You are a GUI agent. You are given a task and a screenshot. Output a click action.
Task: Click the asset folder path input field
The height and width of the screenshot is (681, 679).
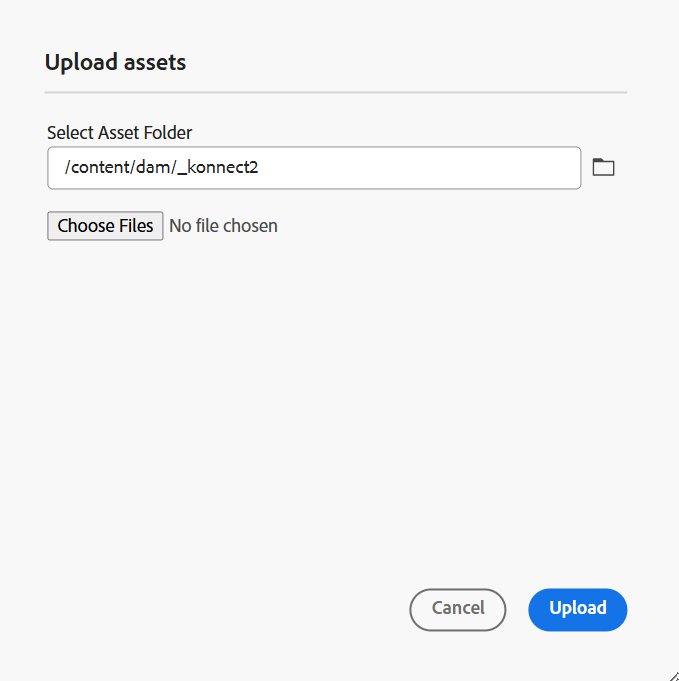tap(314, 168)
